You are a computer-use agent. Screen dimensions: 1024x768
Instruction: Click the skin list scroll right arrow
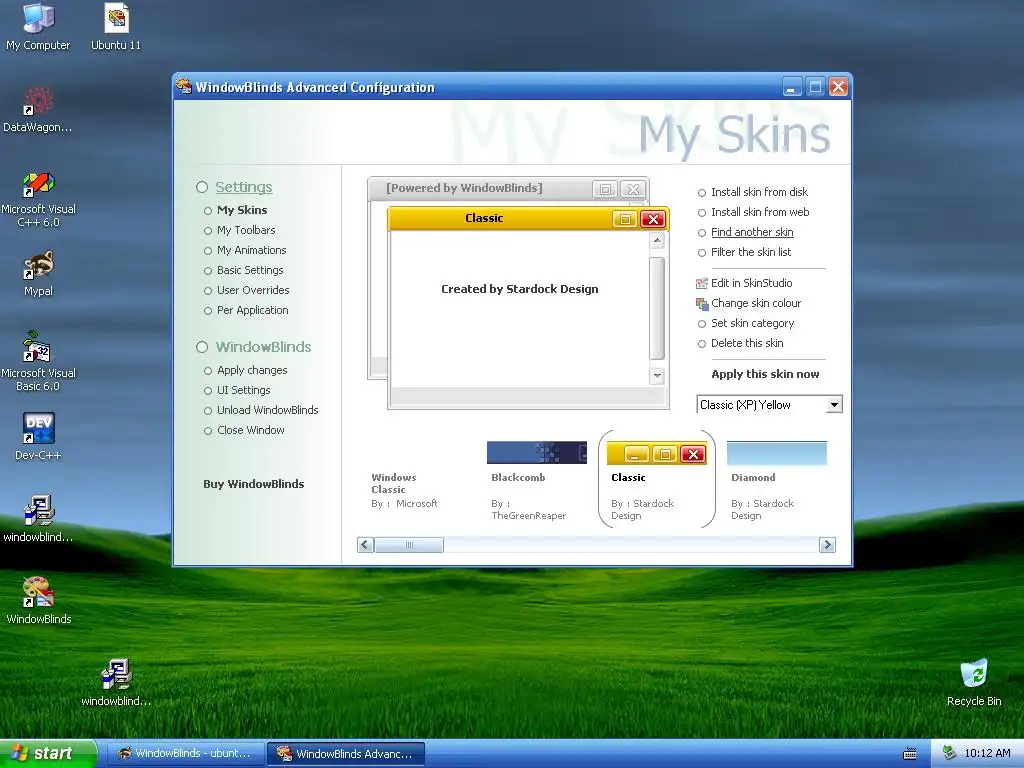point(827,545)
